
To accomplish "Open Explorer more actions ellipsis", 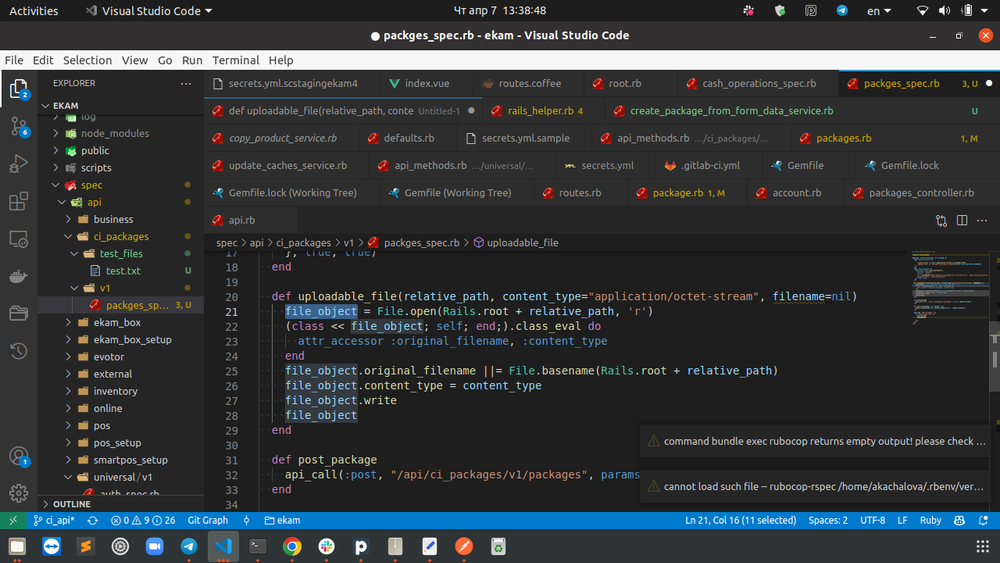I will [x=186, y=84].
